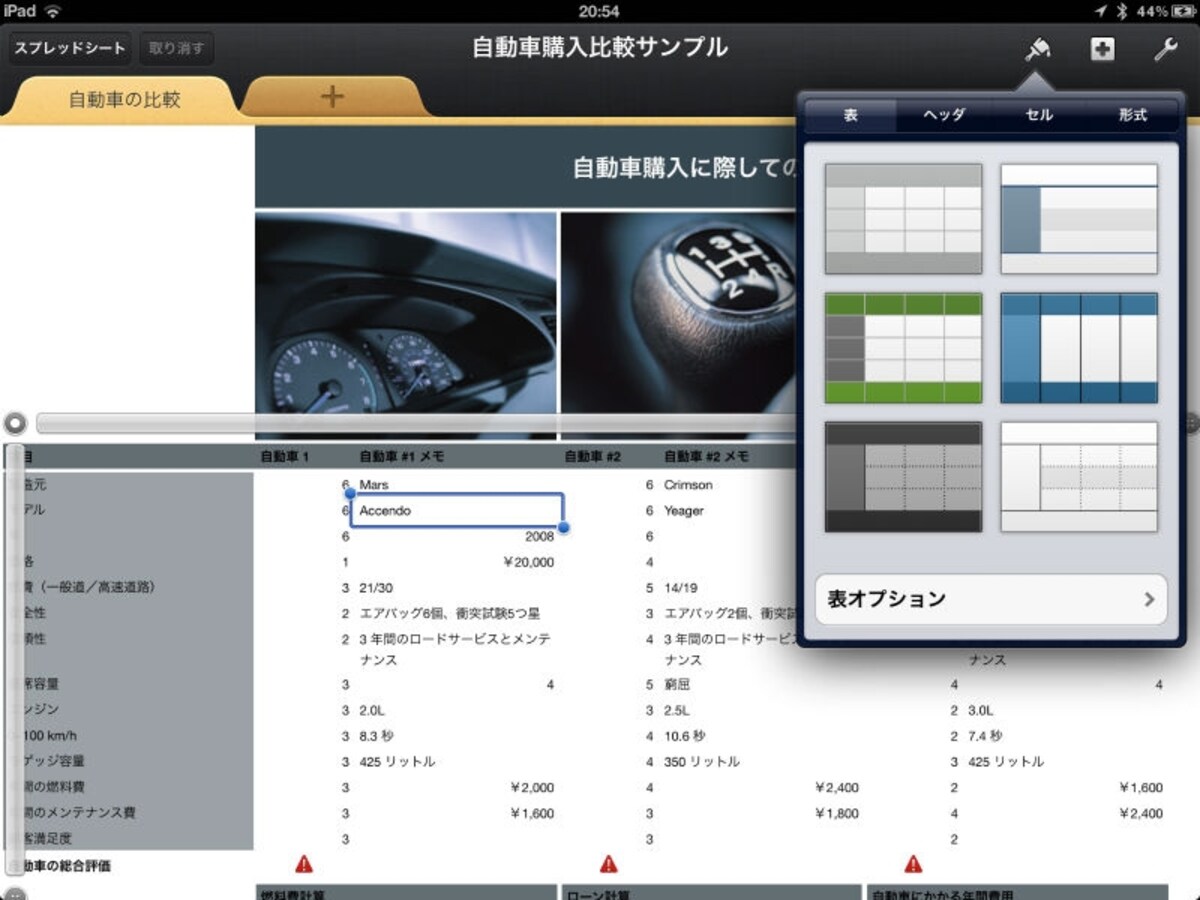Choose the plain white dotted table style
Image resolution: width=1200 pixels, height=900 pixels.
1079,477
